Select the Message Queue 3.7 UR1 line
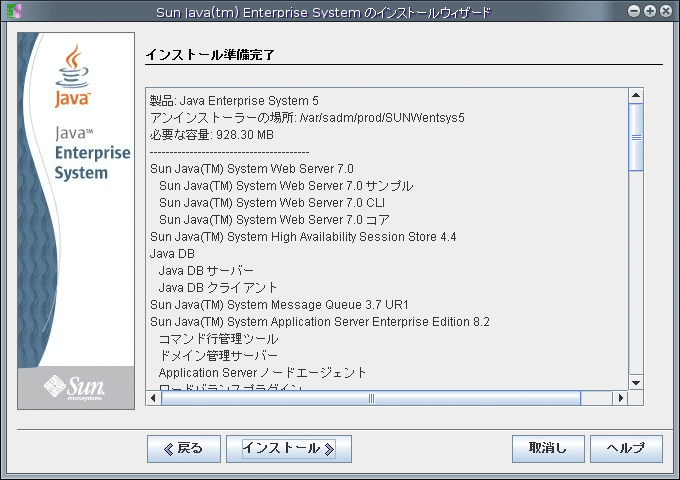This screenshot has height=480, width=680. pyautogui.click(x=279, y=305)
